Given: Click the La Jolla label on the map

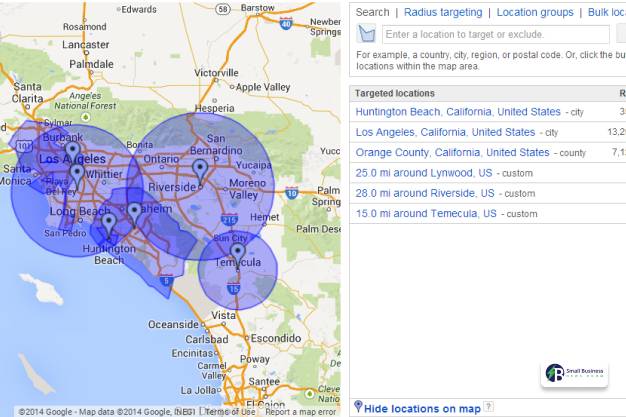Looking at the screenshot, I should [x=198, y=390].
